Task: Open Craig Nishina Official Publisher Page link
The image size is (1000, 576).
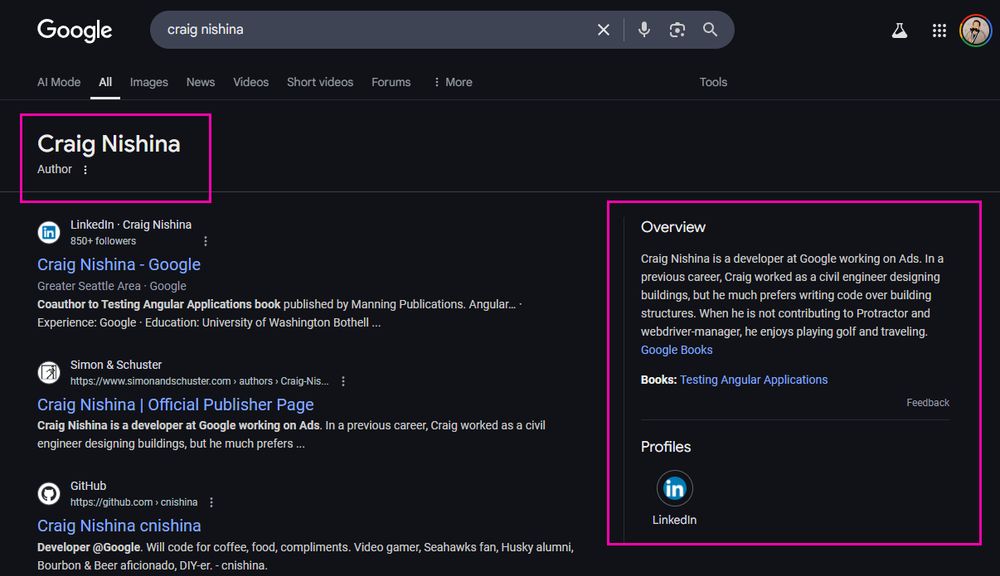Action: [x=175, y=405]
